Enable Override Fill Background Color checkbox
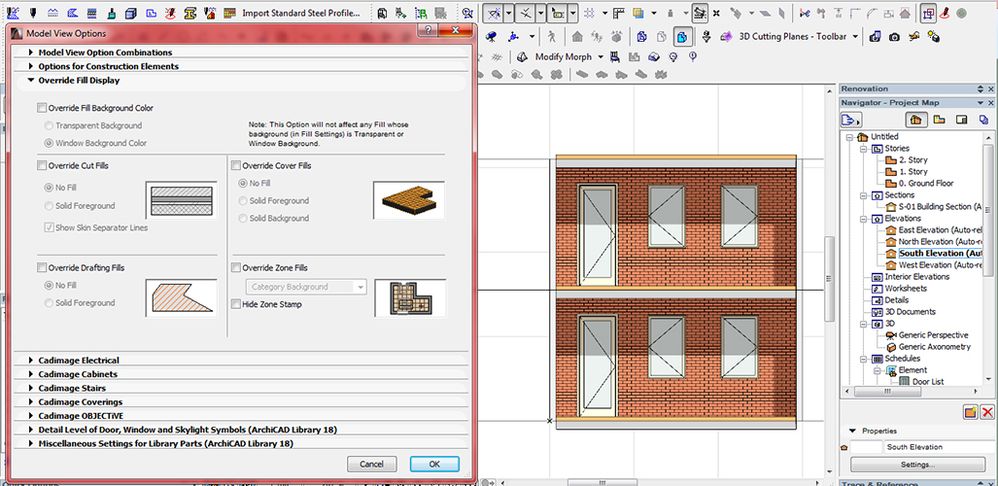The image size is (998, 486). (x=41, y=108)
